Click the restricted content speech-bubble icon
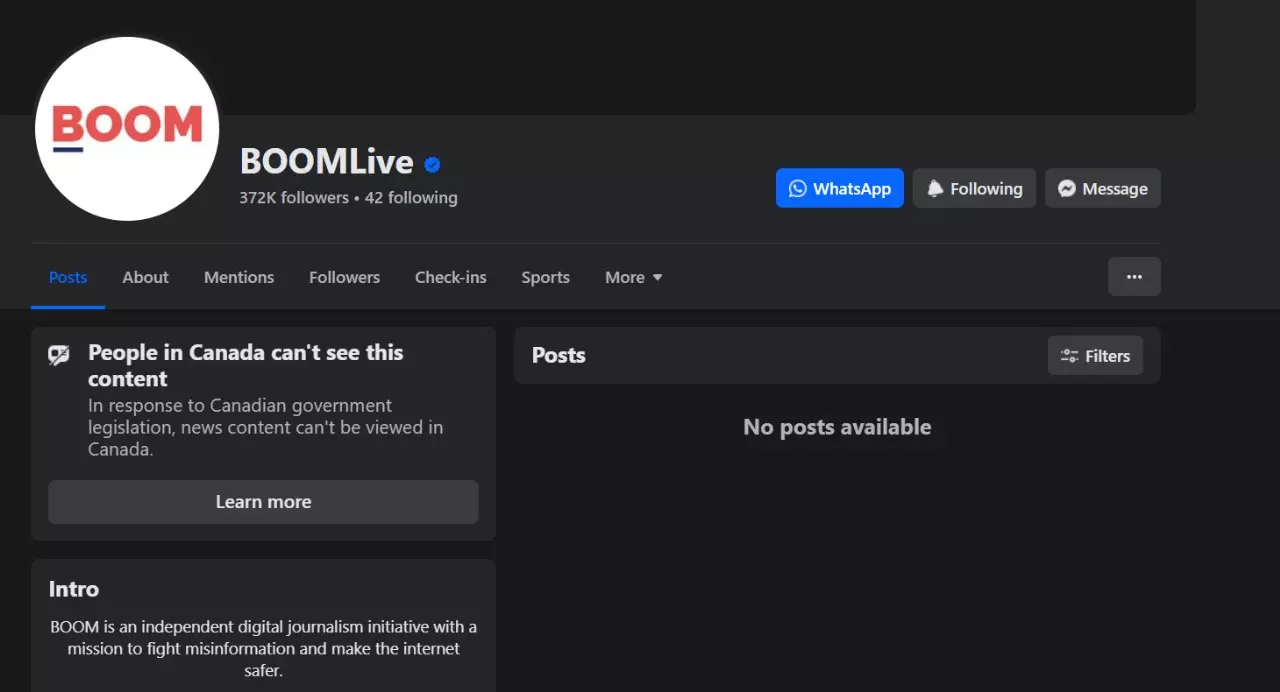 click(59, 355)
